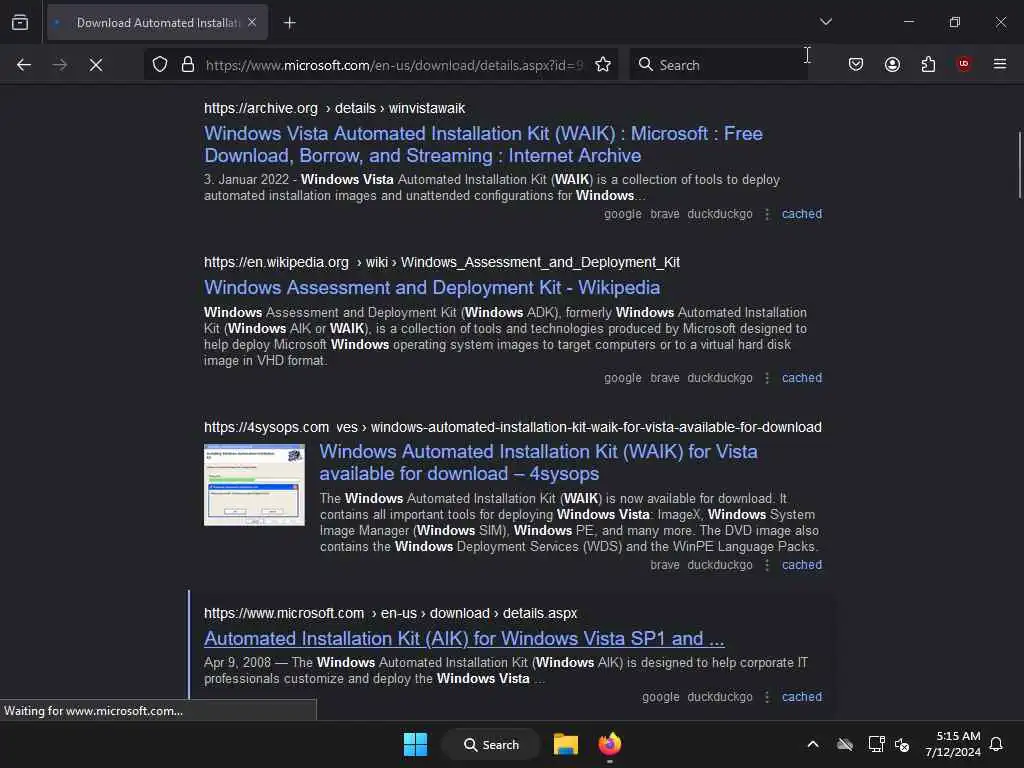Click duckduckgo engine label on 4sysops result
This screenshot has width=1024, height=768.
click(720, 565)
